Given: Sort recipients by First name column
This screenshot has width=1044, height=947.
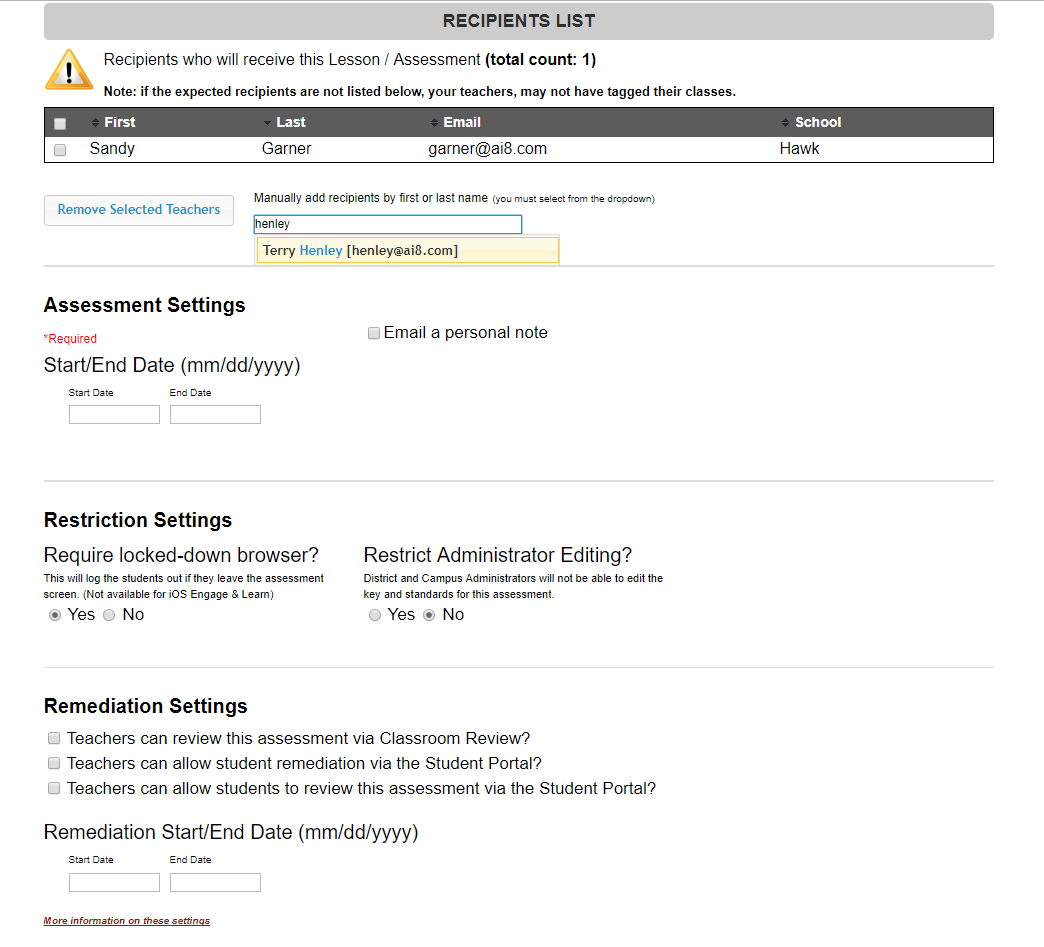Looking at the screenshot, I should click(x=119, y=122).
